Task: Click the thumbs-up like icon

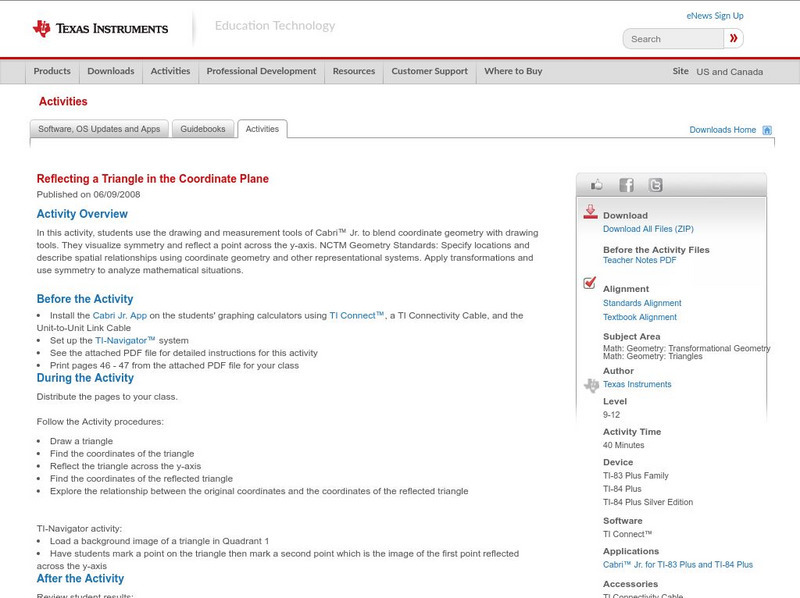Action: pos(596,185)
